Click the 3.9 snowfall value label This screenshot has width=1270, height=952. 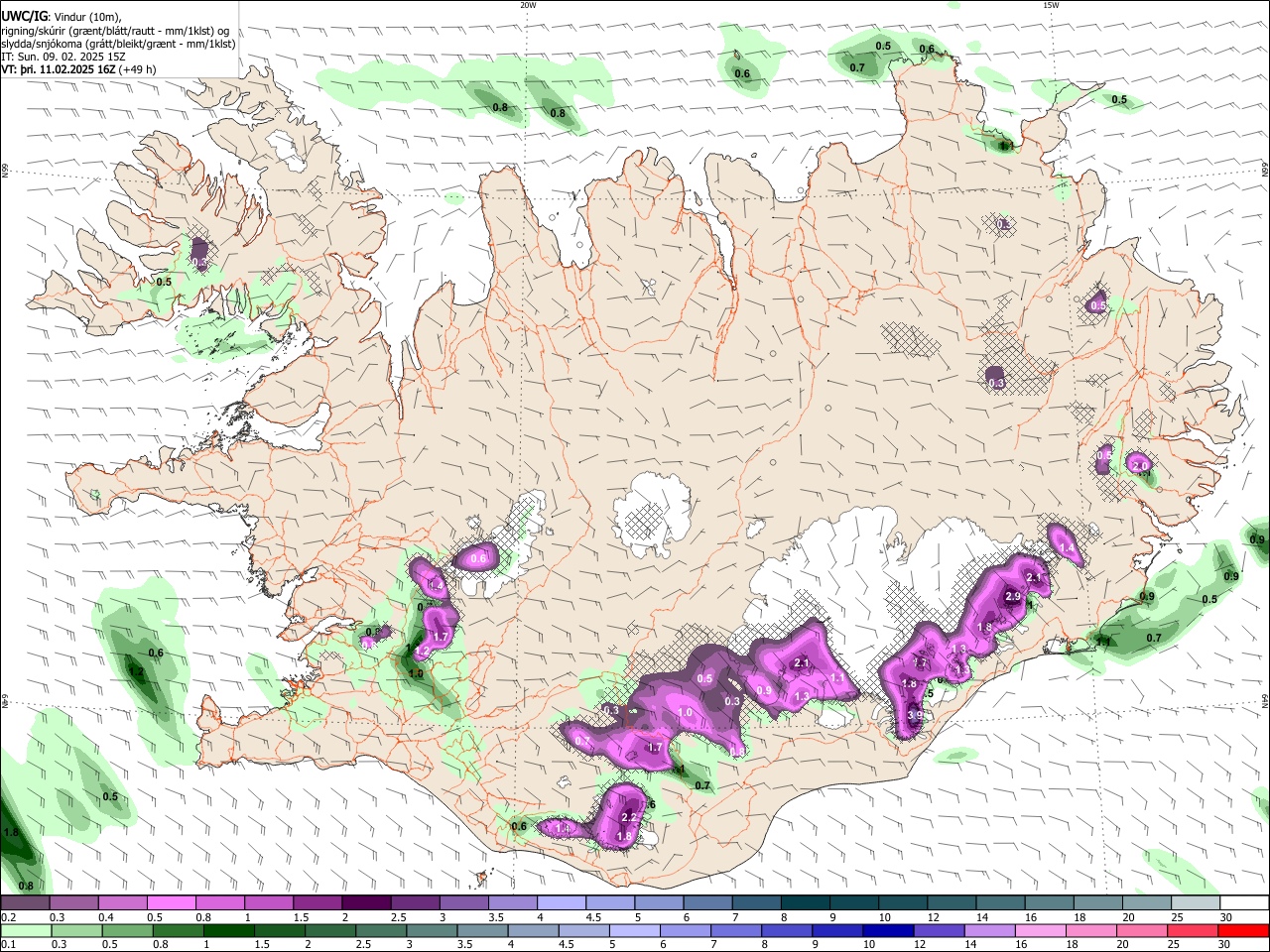click(x=916, y=715)
